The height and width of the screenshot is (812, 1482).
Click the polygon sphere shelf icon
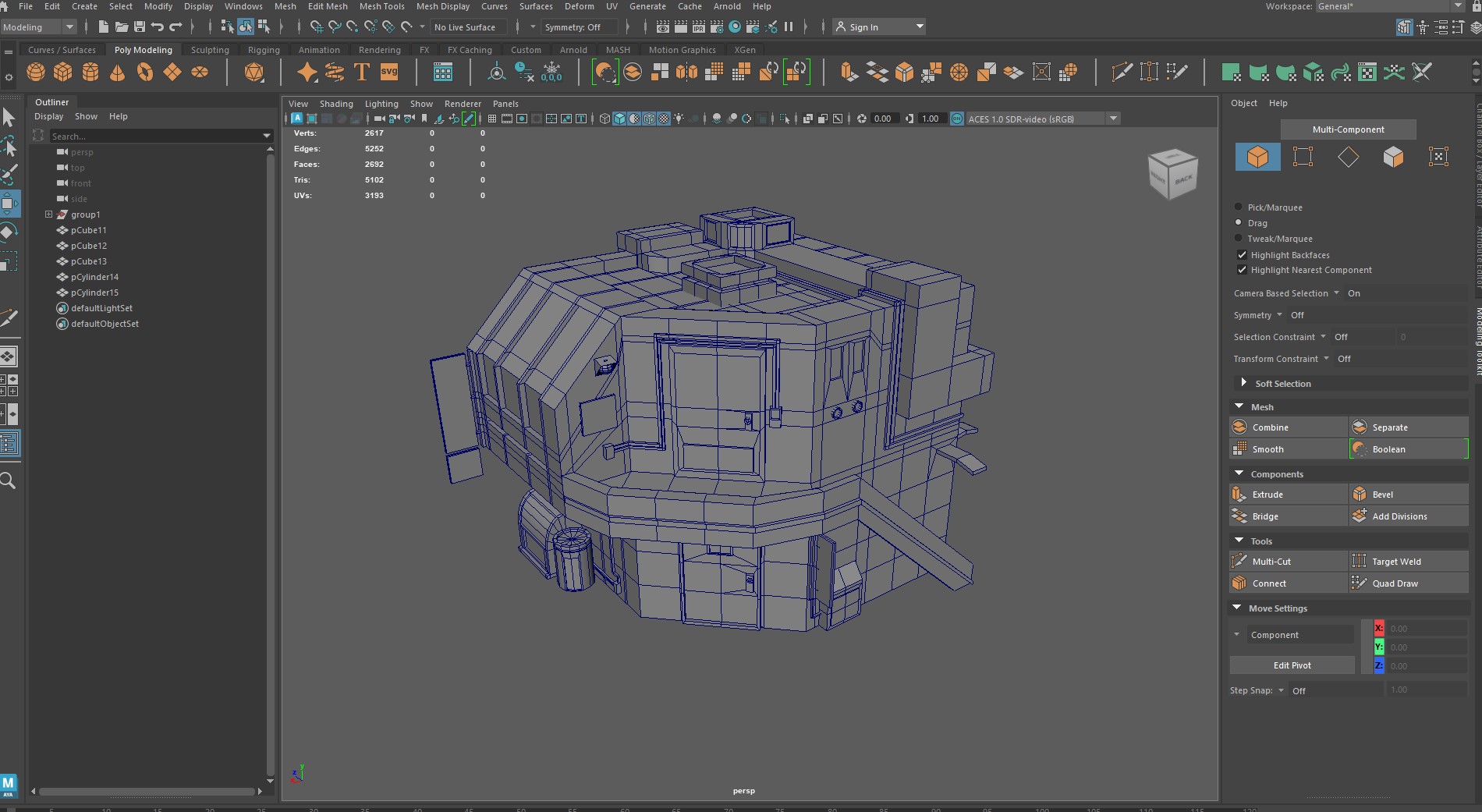[36, 73]
